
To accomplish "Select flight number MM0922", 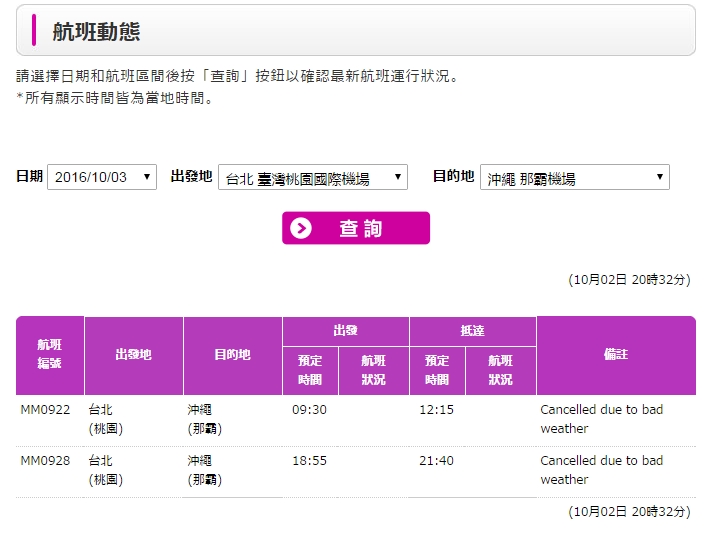I will point(45,410).
